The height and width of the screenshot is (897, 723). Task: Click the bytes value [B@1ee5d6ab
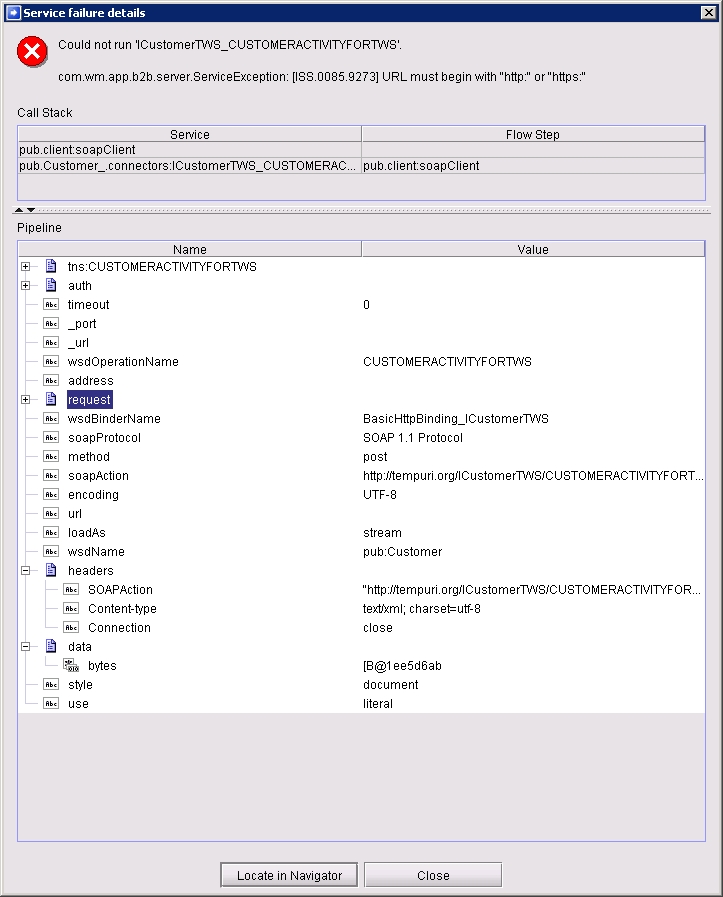pos(402,666)
